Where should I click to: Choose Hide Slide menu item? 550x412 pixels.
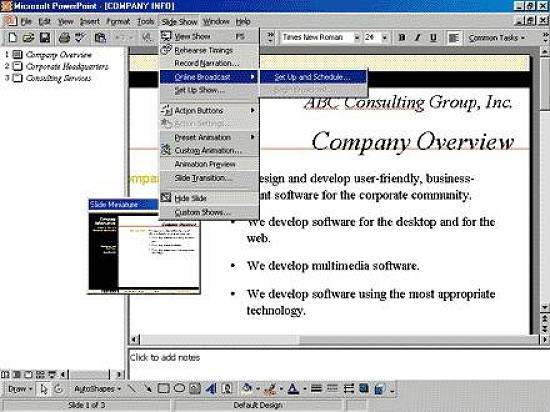(x=209, y=198)
